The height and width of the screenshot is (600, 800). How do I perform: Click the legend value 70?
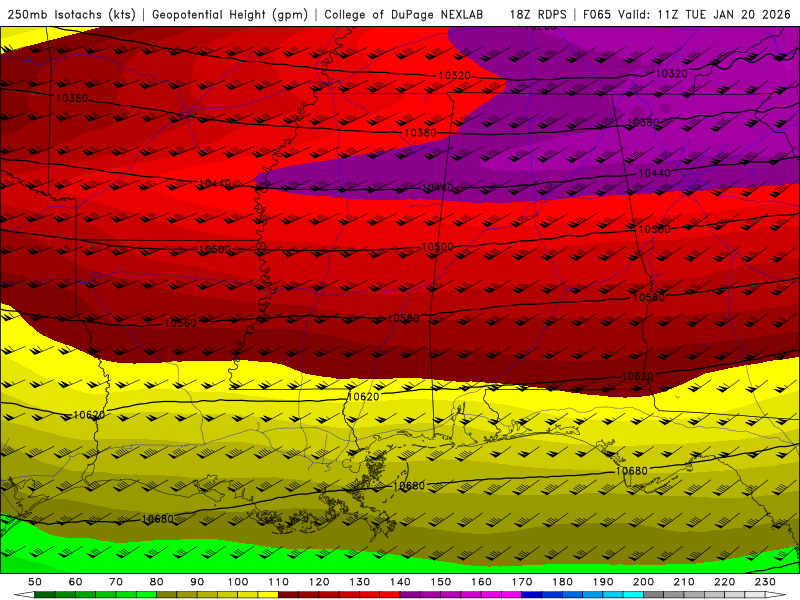[x=116, y=582]
